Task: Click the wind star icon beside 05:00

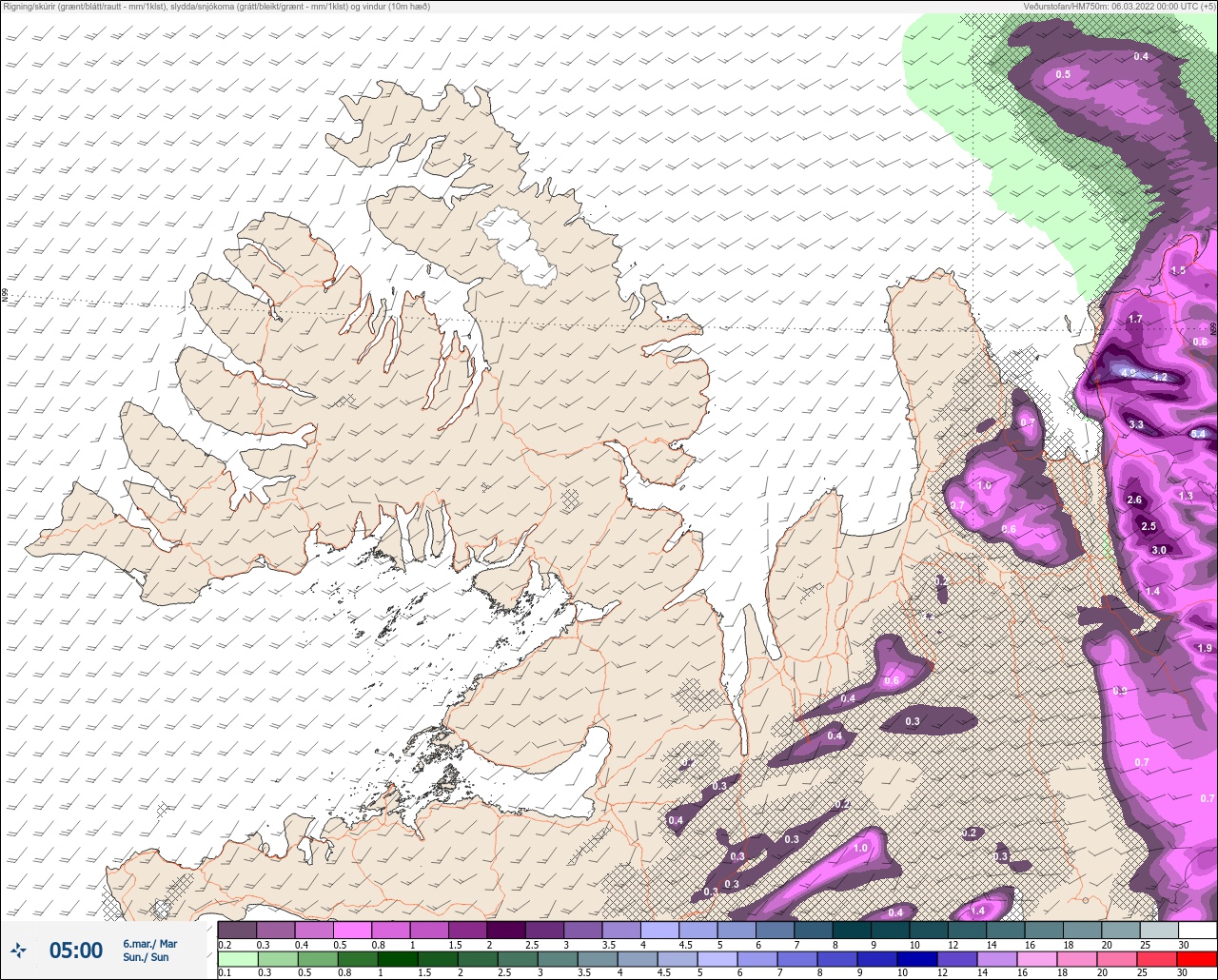Action: pyautogui.click(x=19, y=950)
